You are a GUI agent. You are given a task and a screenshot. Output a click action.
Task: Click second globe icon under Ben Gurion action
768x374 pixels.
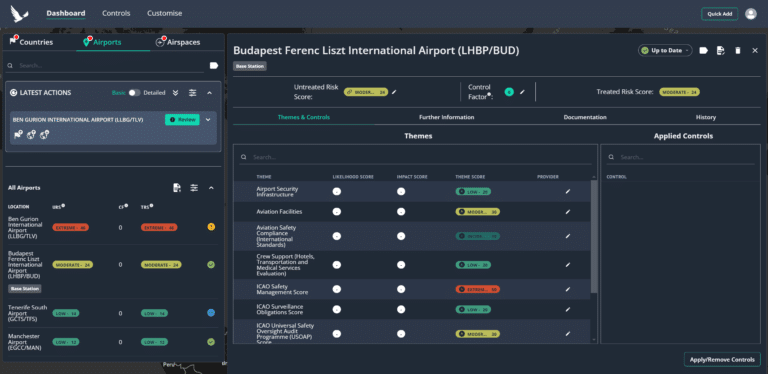click(44, 135)
